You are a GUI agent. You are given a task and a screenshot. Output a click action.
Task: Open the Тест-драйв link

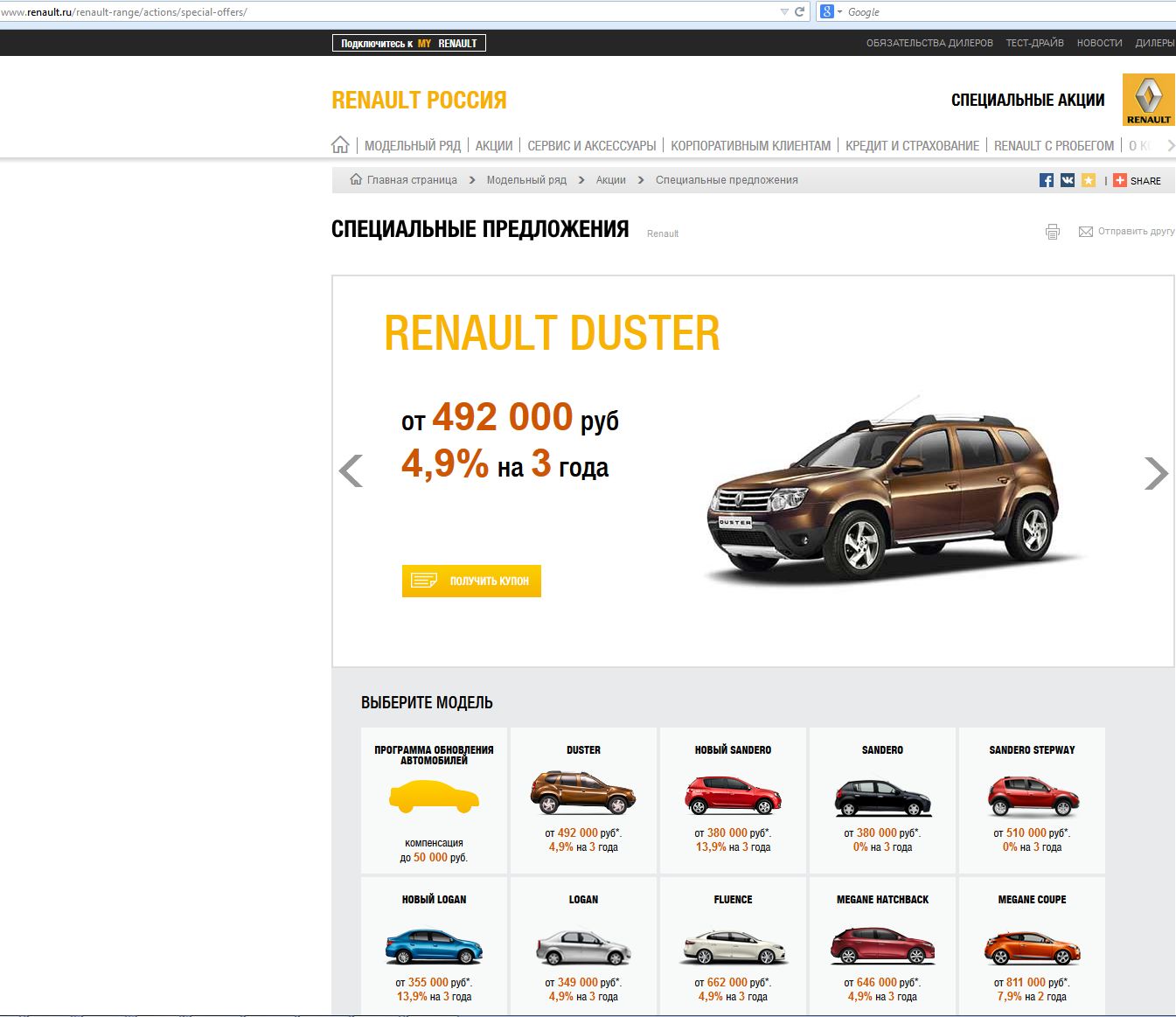click(1035, 43)
